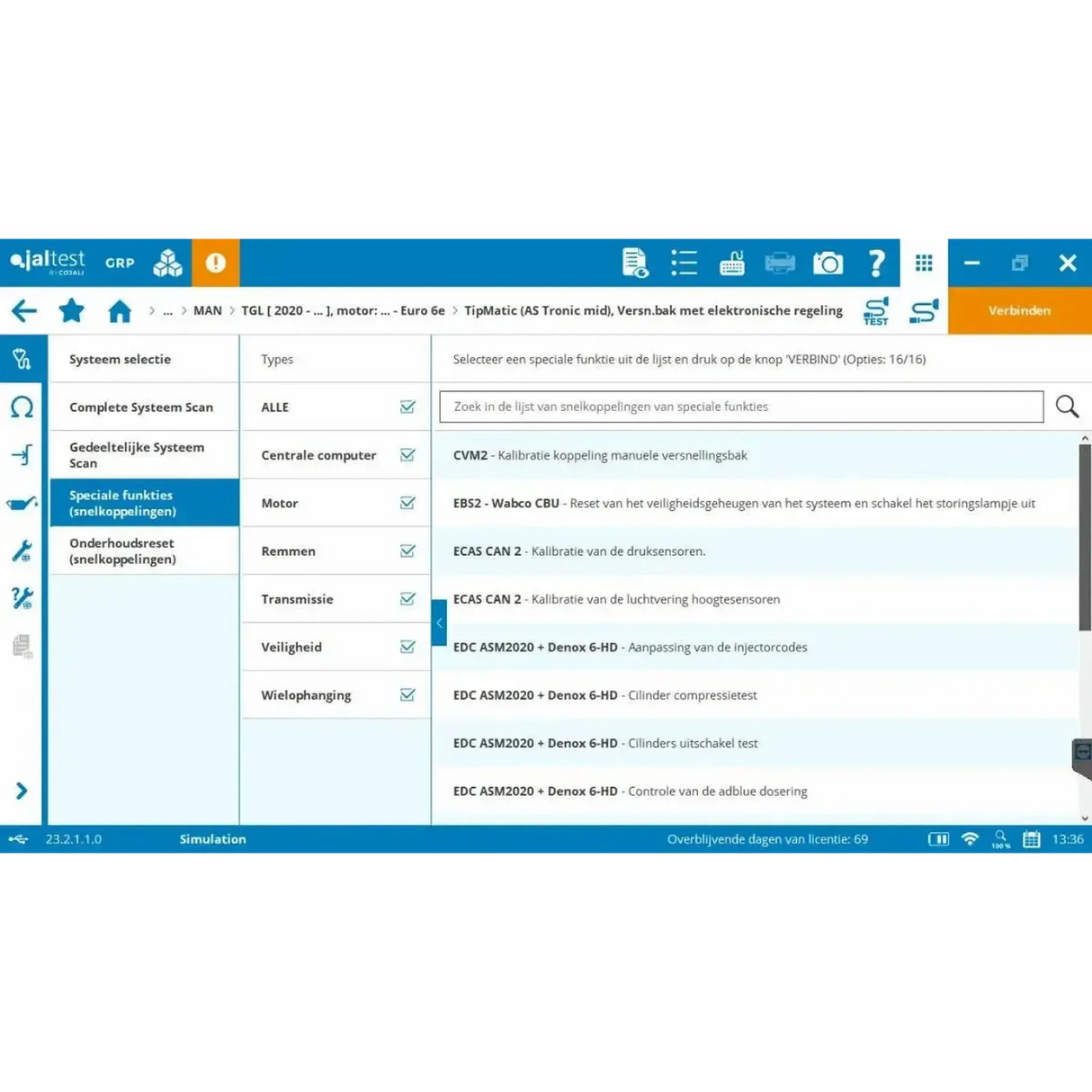
Task: Click the TGL [2020 - ...] breadcrumb
Action: [343, 310]
